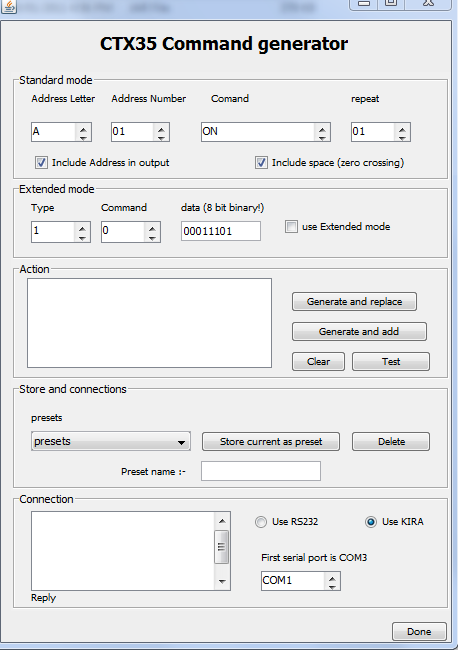458x650 pixels.
Task: Increase the Address Number spinner
Action: pyautogui.click(x=161, y=128)
